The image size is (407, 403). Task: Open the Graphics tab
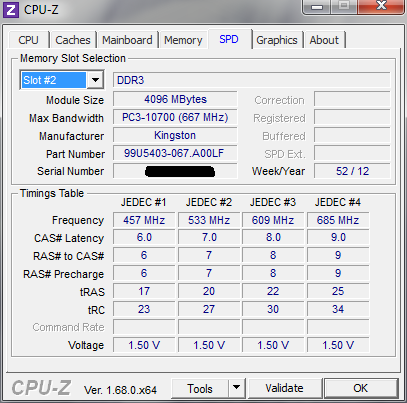point(277,40)
